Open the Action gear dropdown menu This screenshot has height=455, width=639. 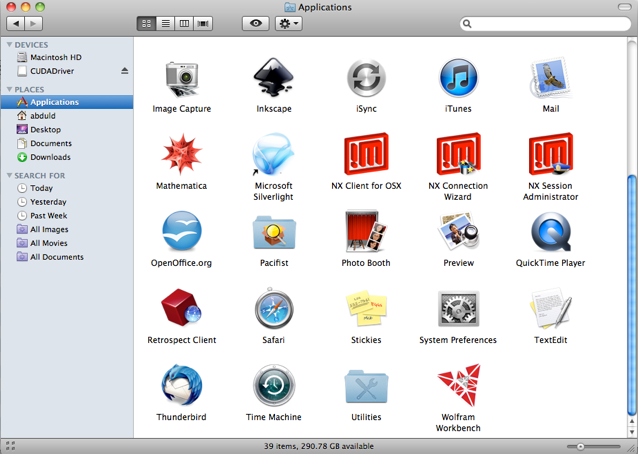coord(289,24)
